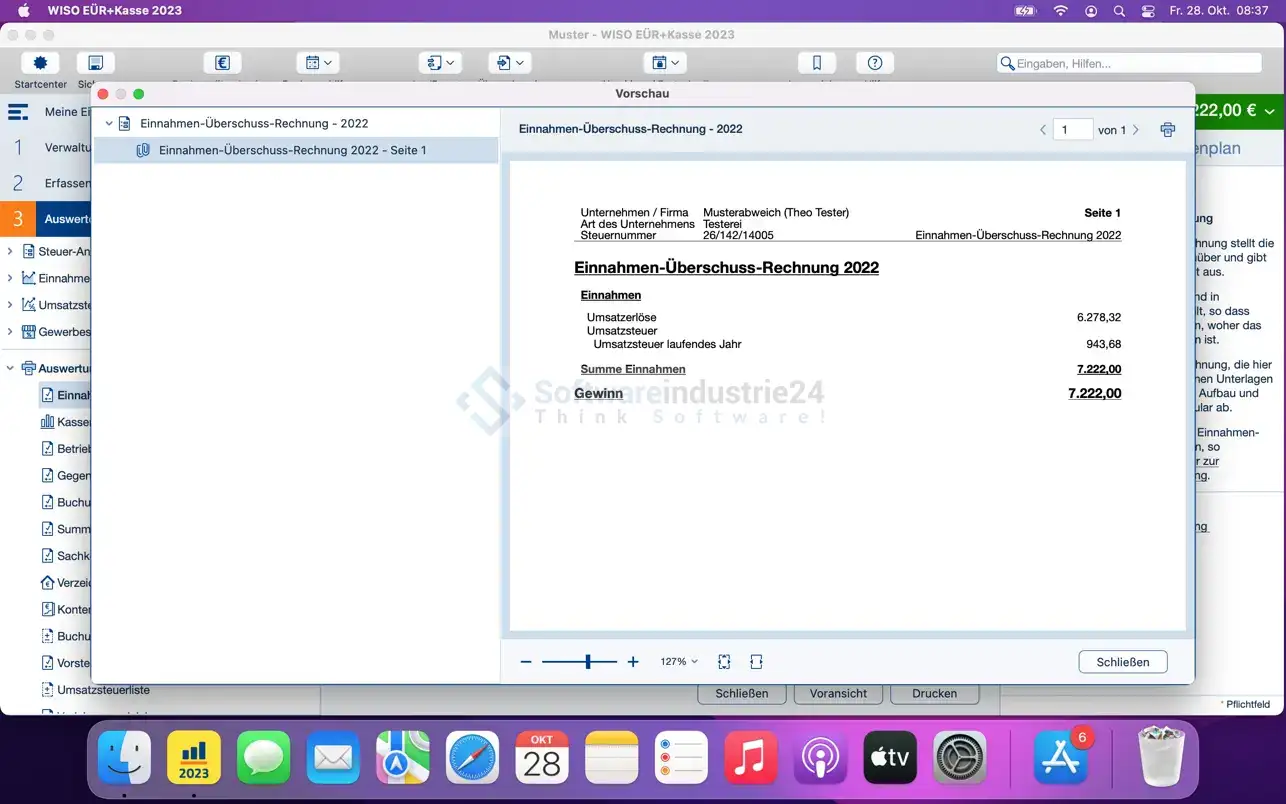Click the Drucken button behind the preview
Screen dimensions: 1286x804
point(934,693)
